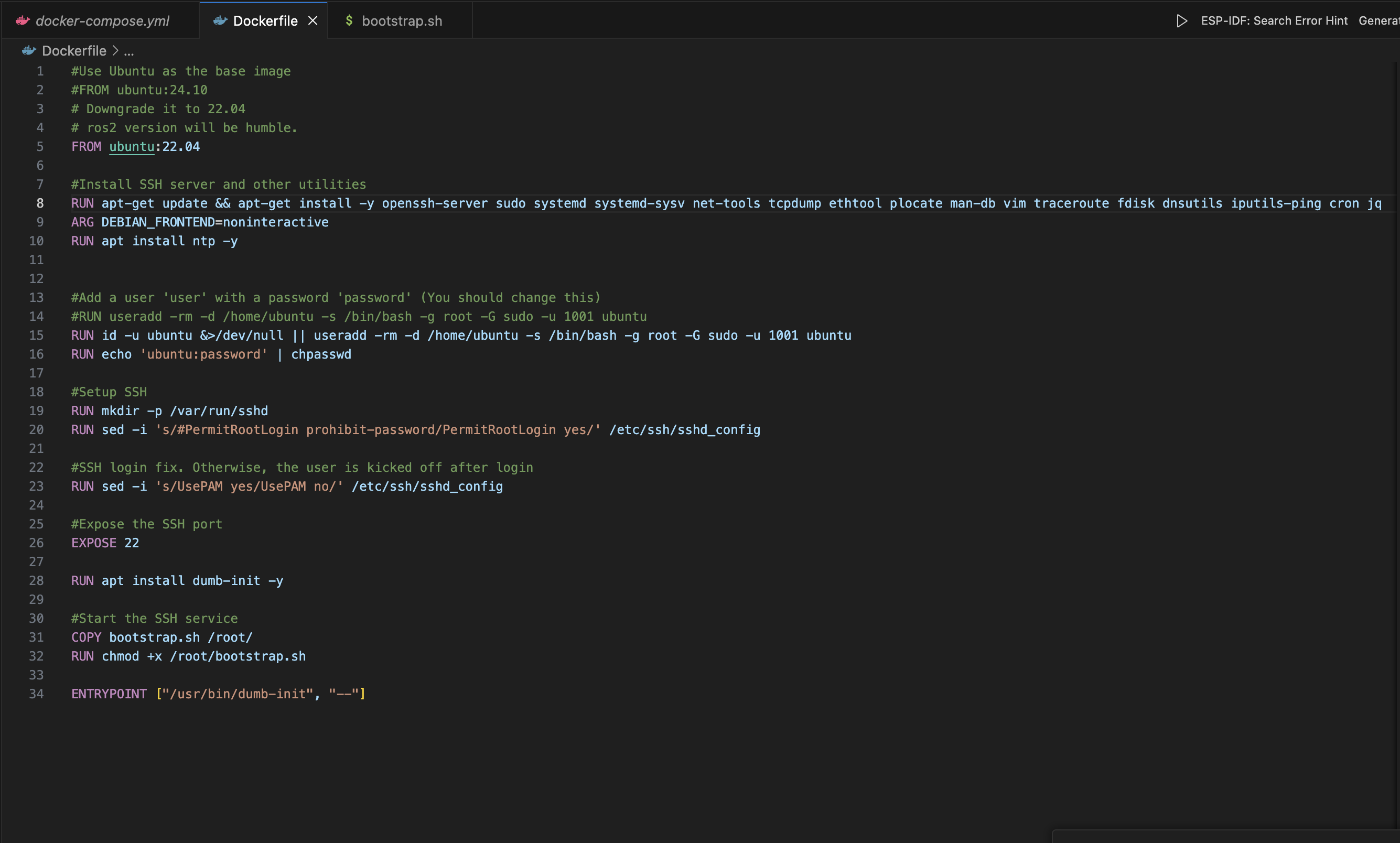
Task: Click '# Downgrade it to 22.04' comment
Action: point(158,109)
